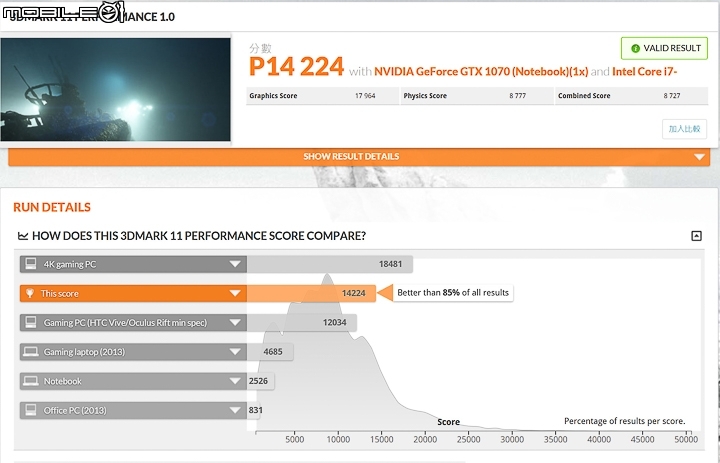Expand the Office PC (2013) dropdown arrow
This screenshot has width=720, height=463.
click(x=235, y=410)
